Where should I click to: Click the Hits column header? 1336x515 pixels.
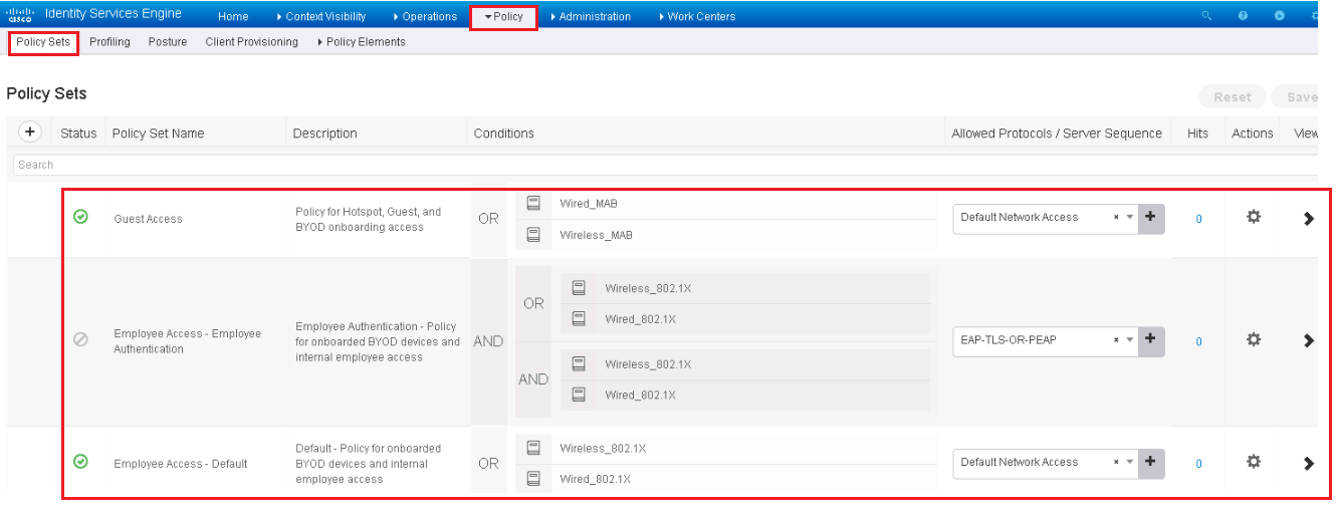(x=1198, y=133)
